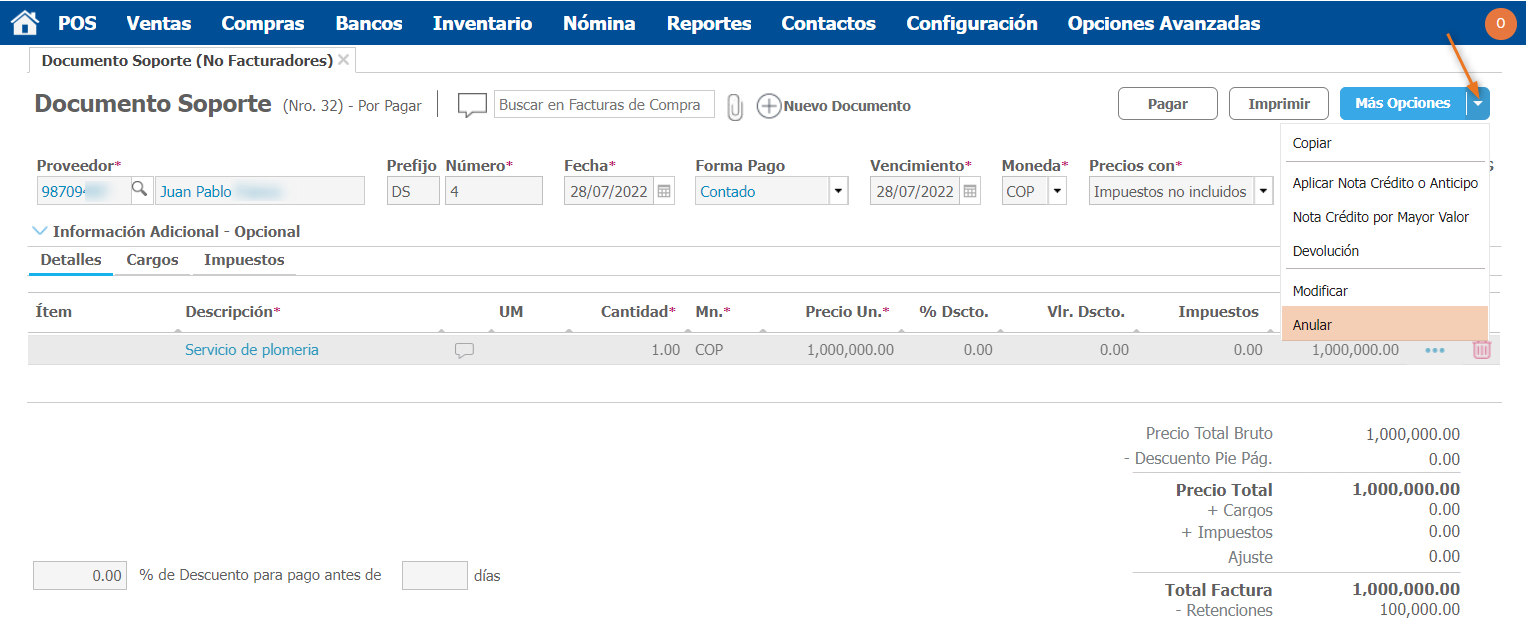Switch to the Impuestos tab
The width and height of the screenshot is (1526, 633).
tap(244, 260)
